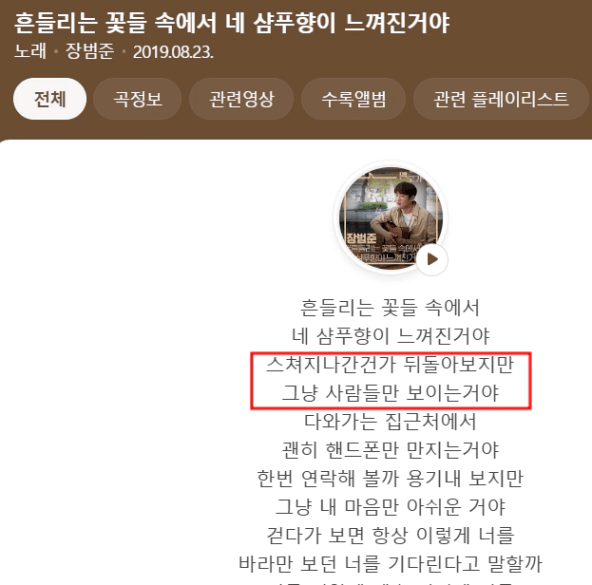Click the 노래 category label
This screenshot has width=592, height=585.
point(30,51)
